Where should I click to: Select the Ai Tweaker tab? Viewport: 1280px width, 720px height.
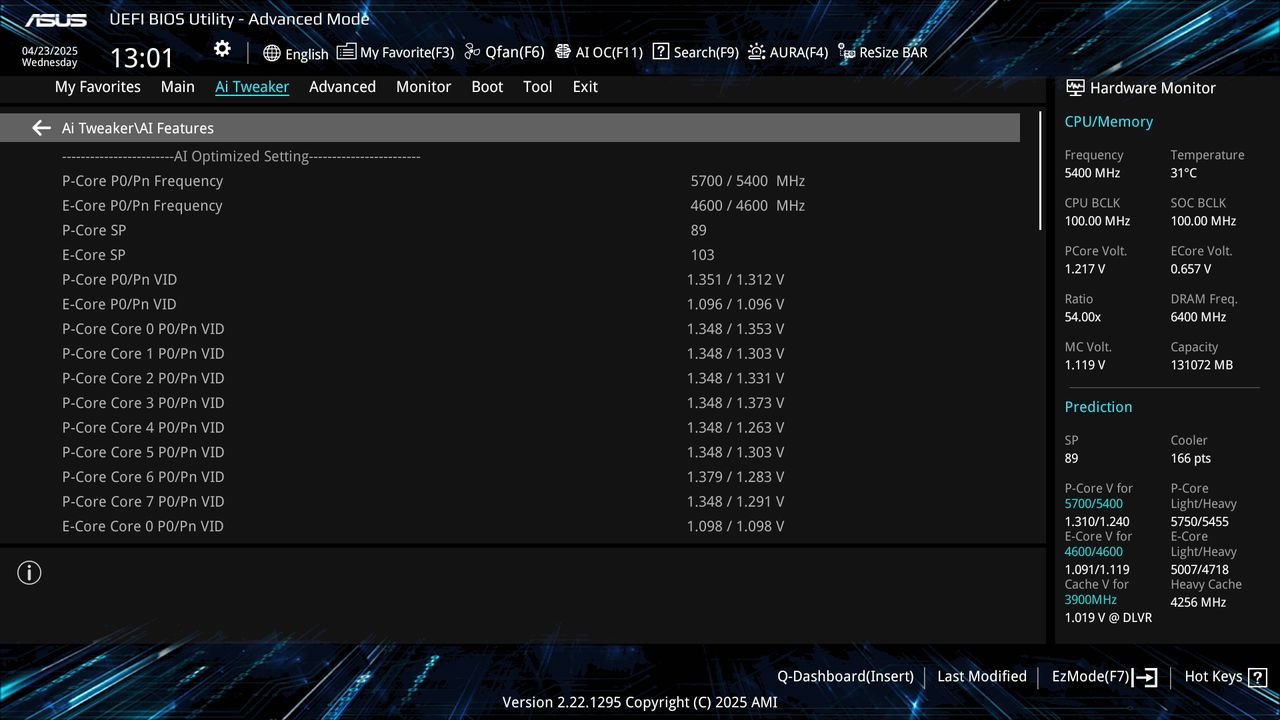252,87
